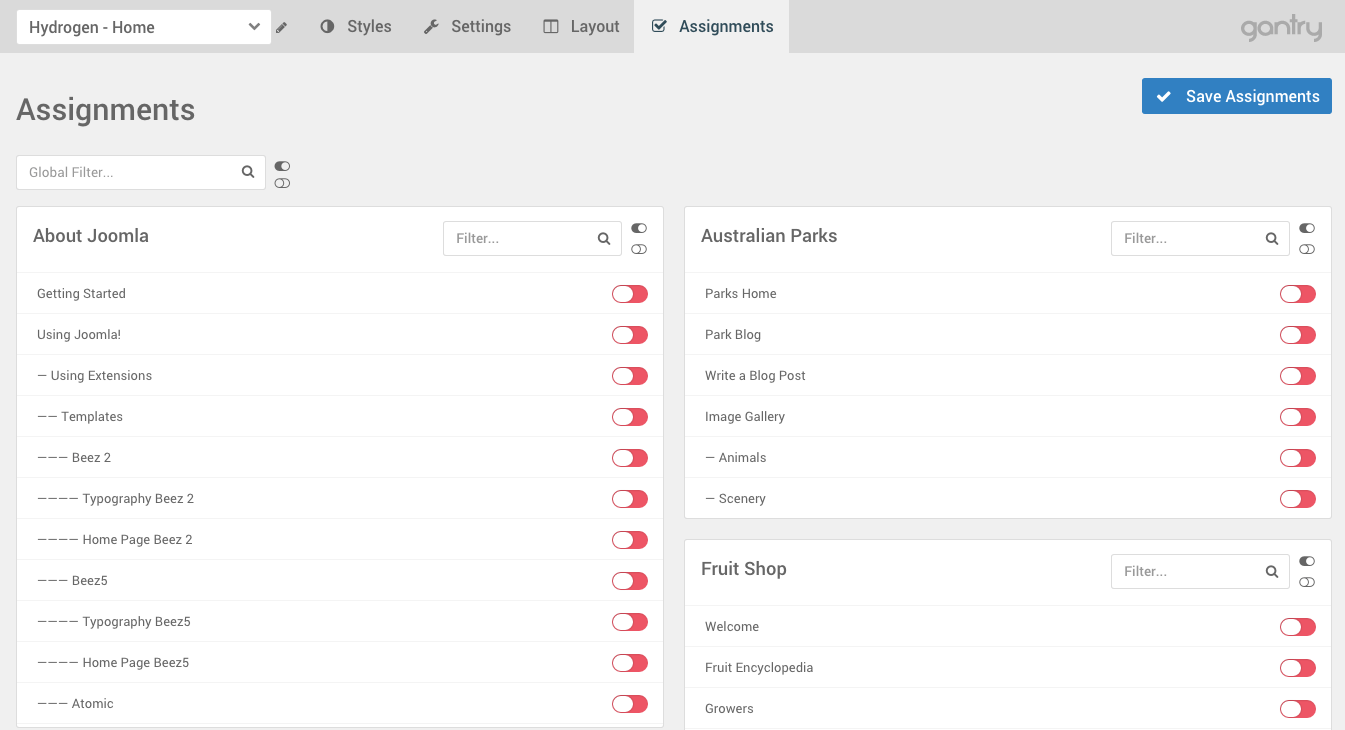The height and width of the screenshot is (730, 1345).
Task: Disable all Australian Parks items via toggle-off icon
Action: [x=1307, y=249]
